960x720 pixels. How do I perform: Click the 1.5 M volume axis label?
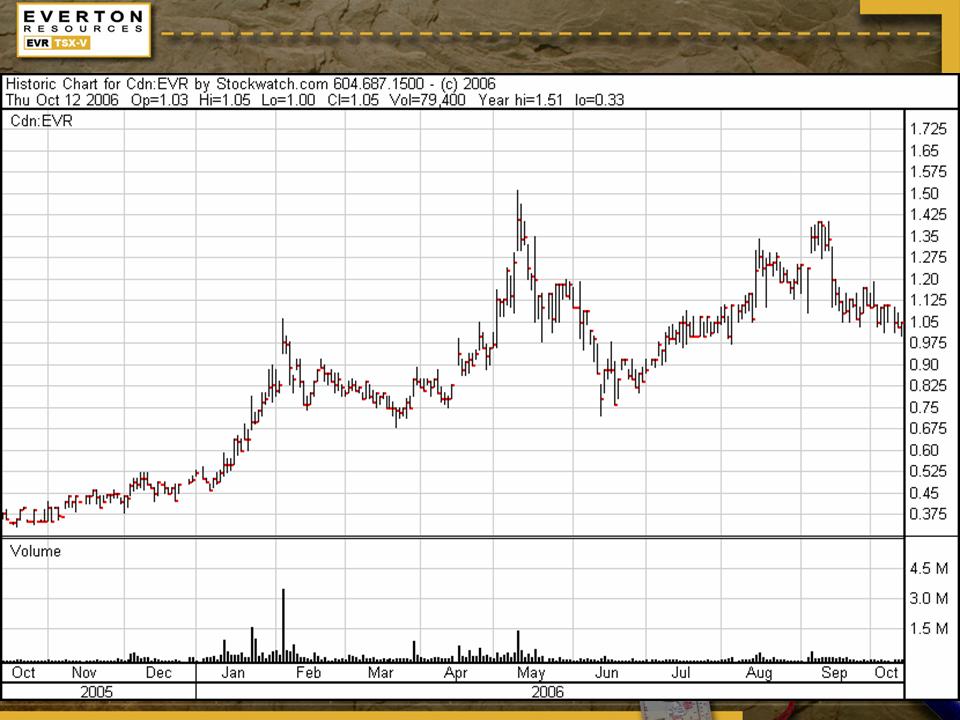tap(929, 629)
